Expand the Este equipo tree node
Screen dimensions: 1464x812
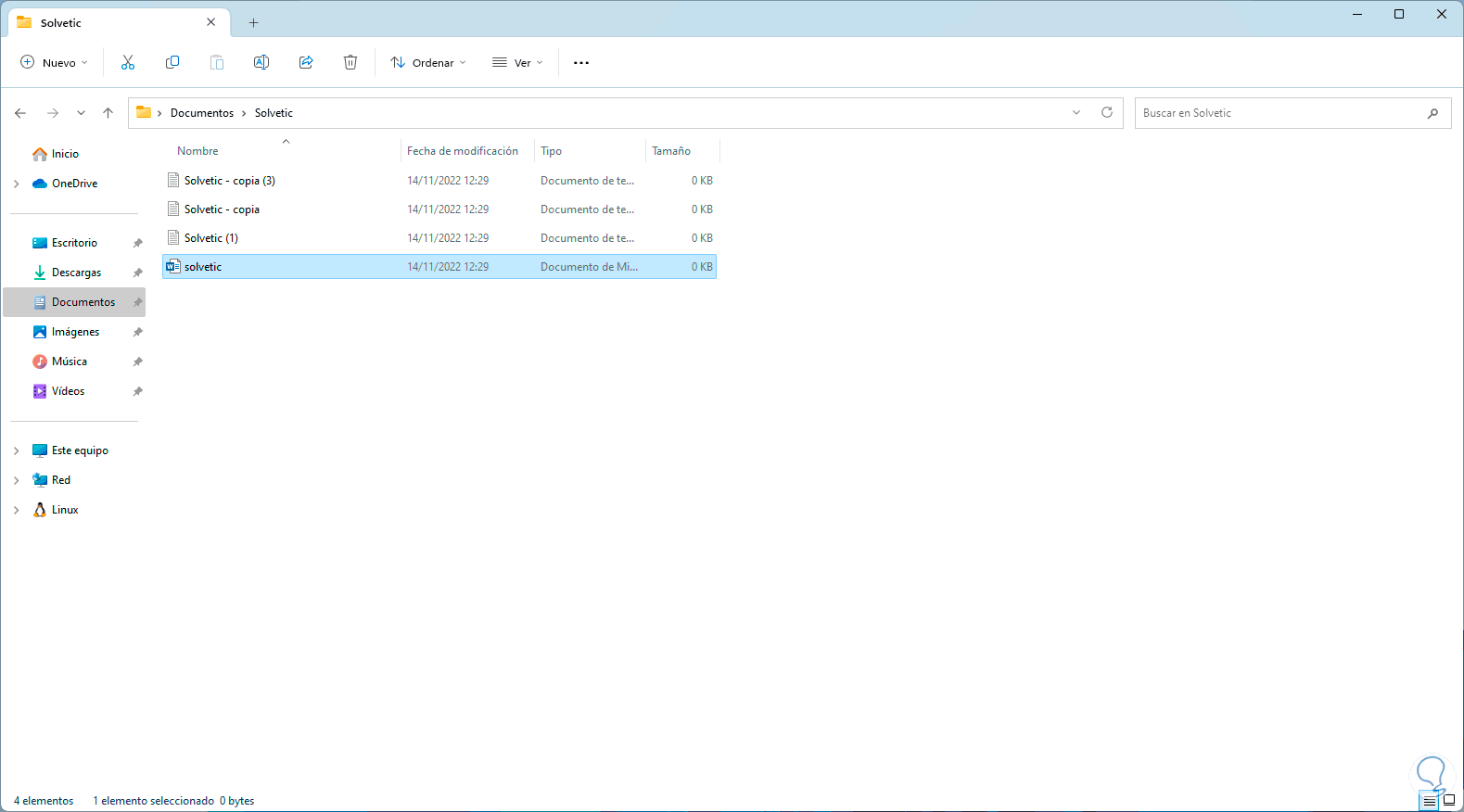[x=17, y=450]
